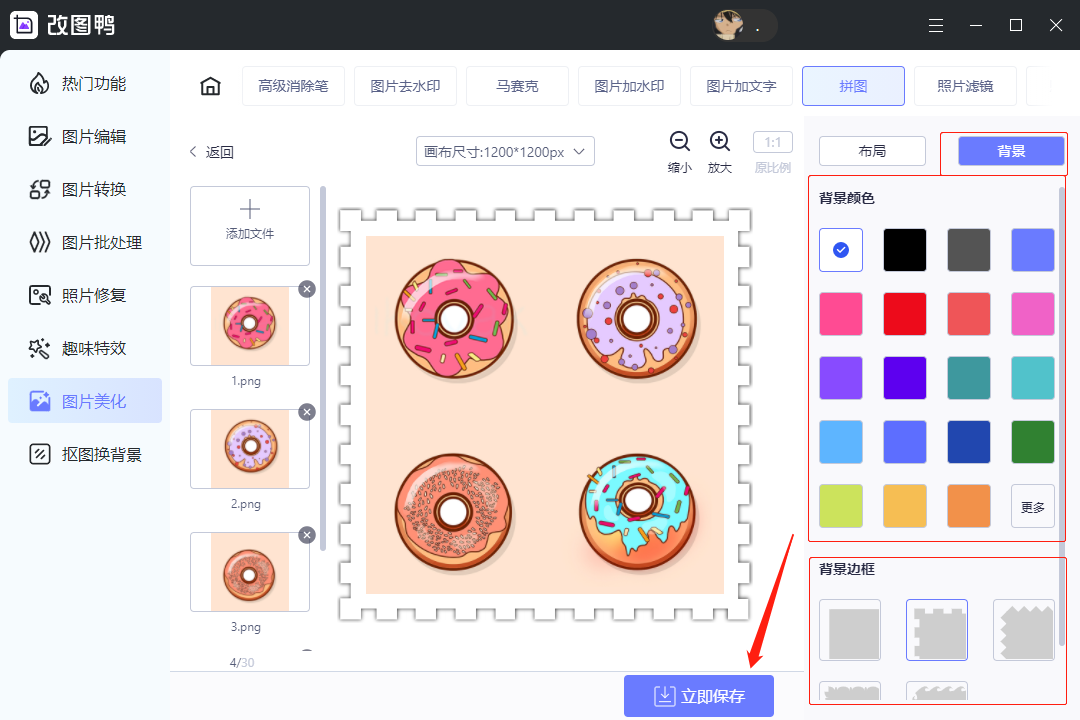Open 图片批处理 in the sidebar
This screenshot has width=1080, height=720.
[85, 243]
